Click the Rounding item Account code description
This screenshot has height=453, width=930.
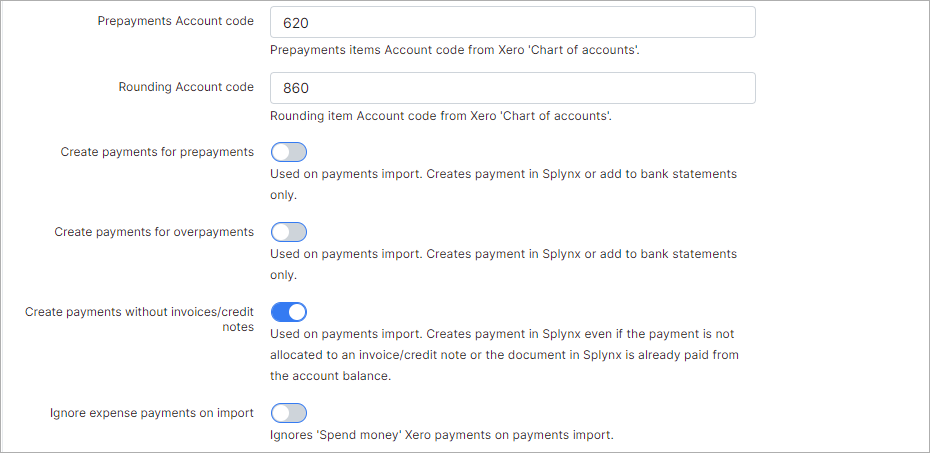coord(440,115)
